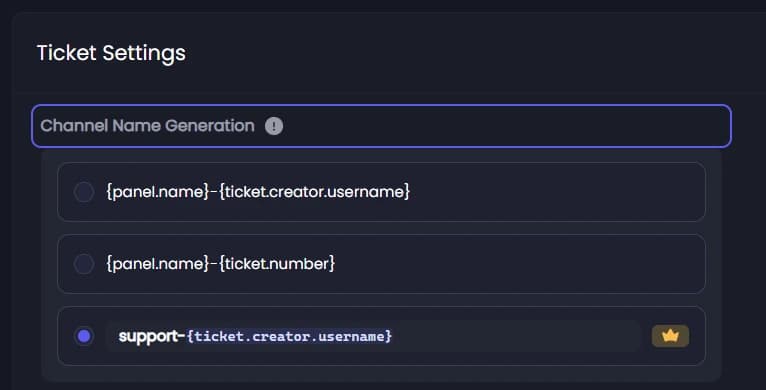This screenshot has height=390, width=766.
Task: Click the Ticket Settings heading
Action: click(111, 53)
